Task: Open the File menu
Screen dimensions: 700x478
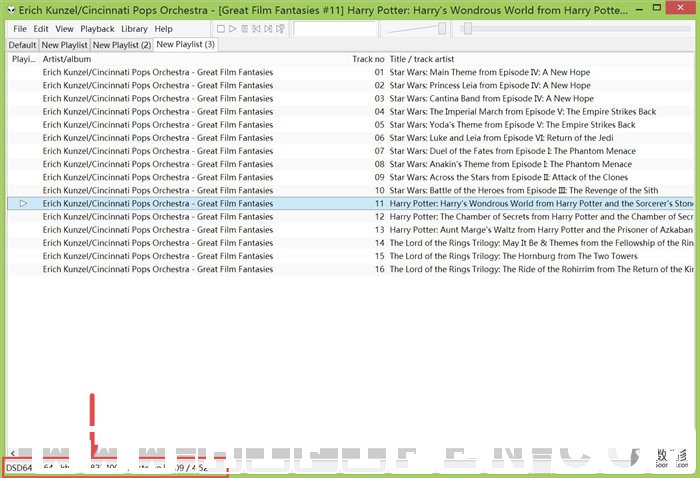Action: coord(20,29)
